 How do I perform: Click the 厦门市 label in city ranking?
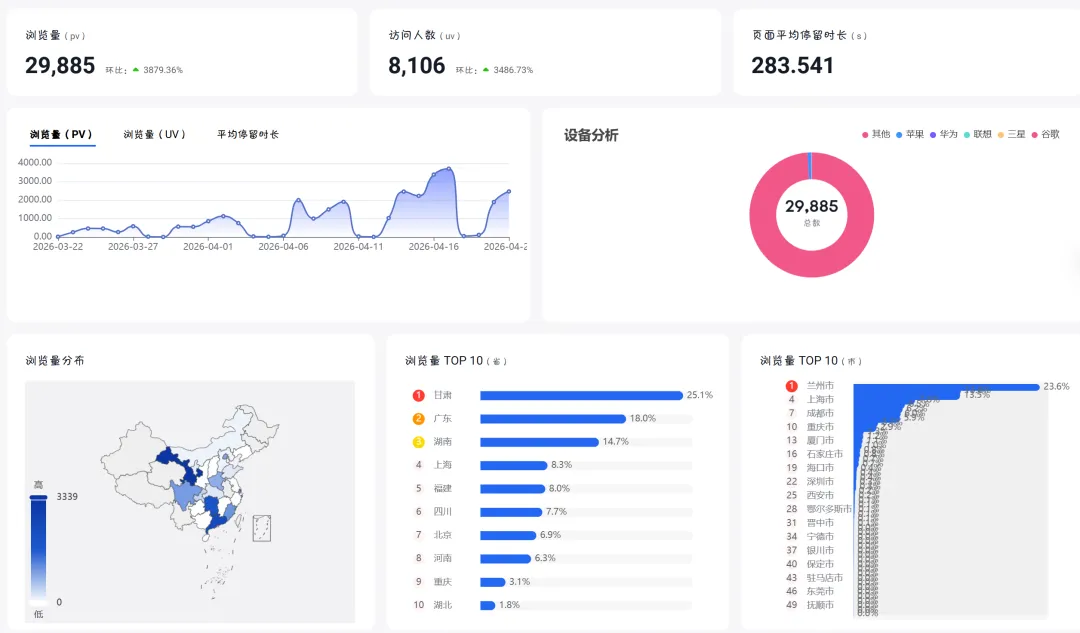point(820,440)
